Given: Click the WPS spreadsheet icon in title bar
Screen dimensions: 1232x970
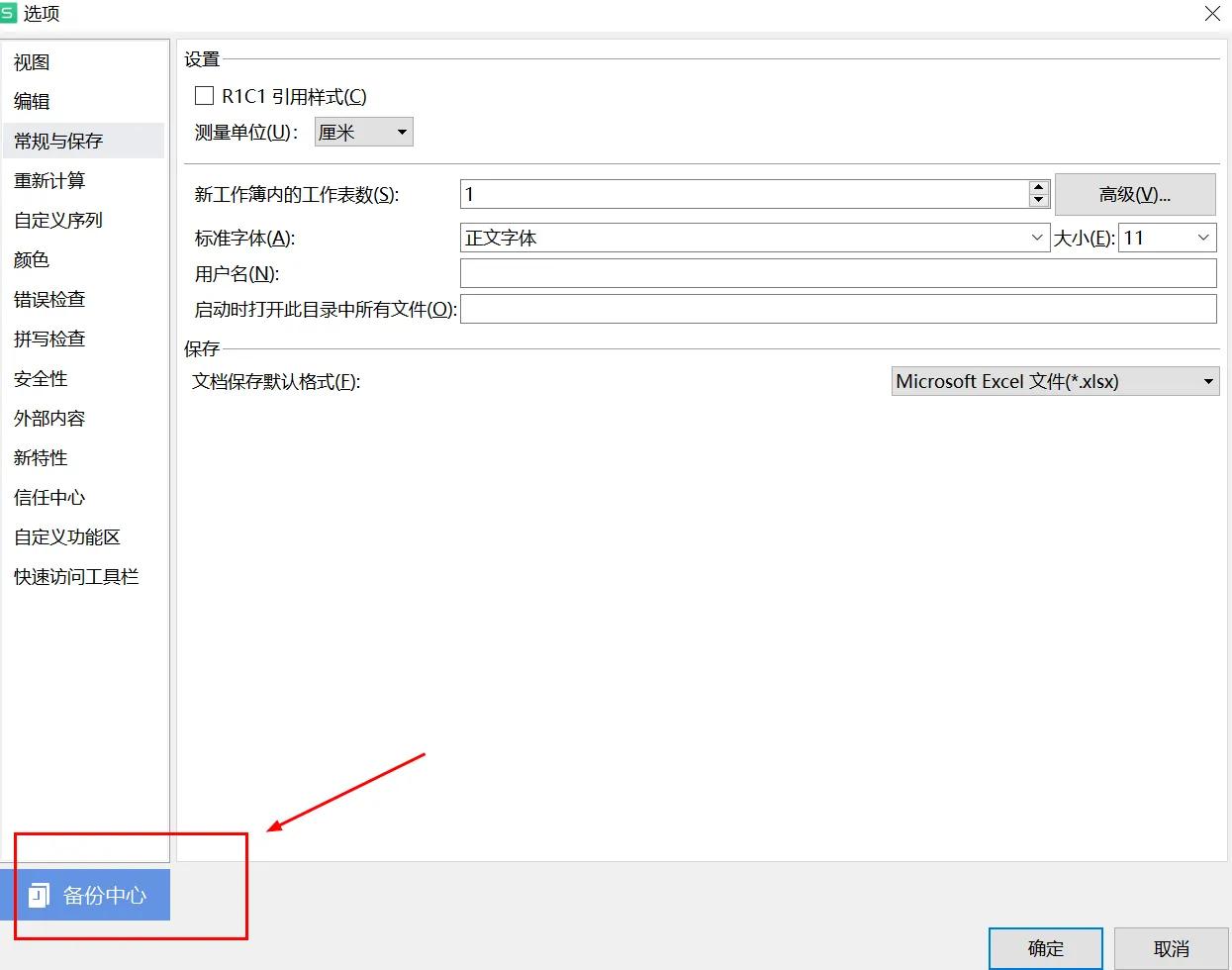Looking at the screenshot, I should pyautogui.click(x=8, y=12).
